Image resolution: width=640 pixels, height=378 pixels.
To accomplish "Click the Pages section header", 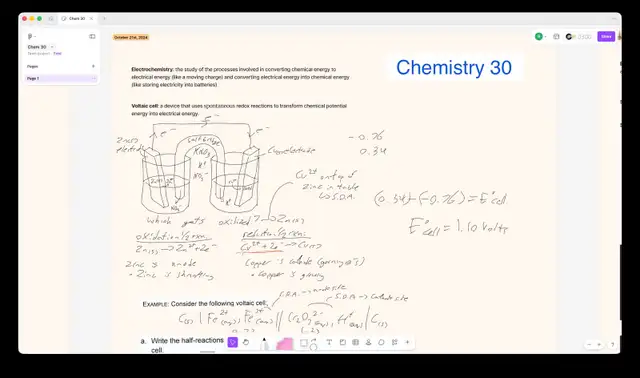I will (x=33, y=66).
